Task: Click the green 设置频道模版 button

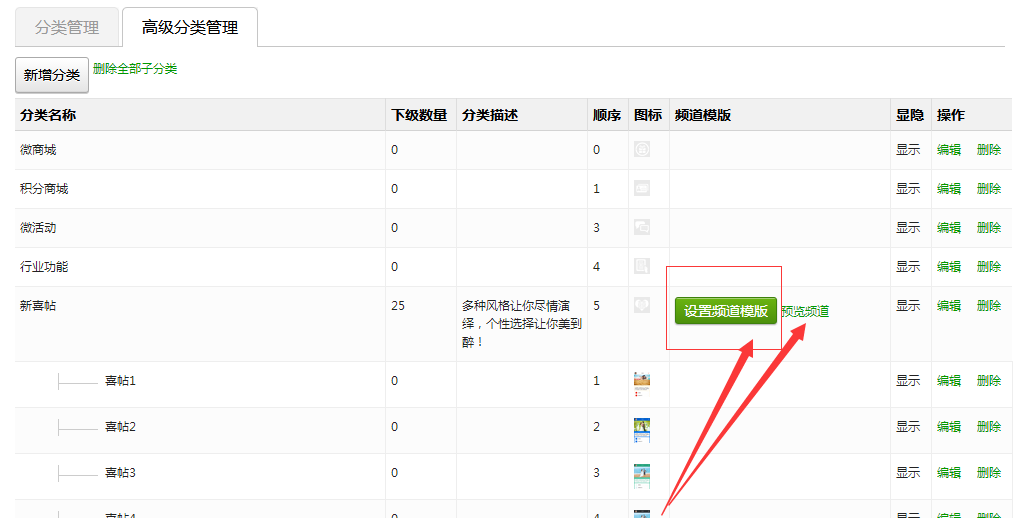Action: click(726, 311)
